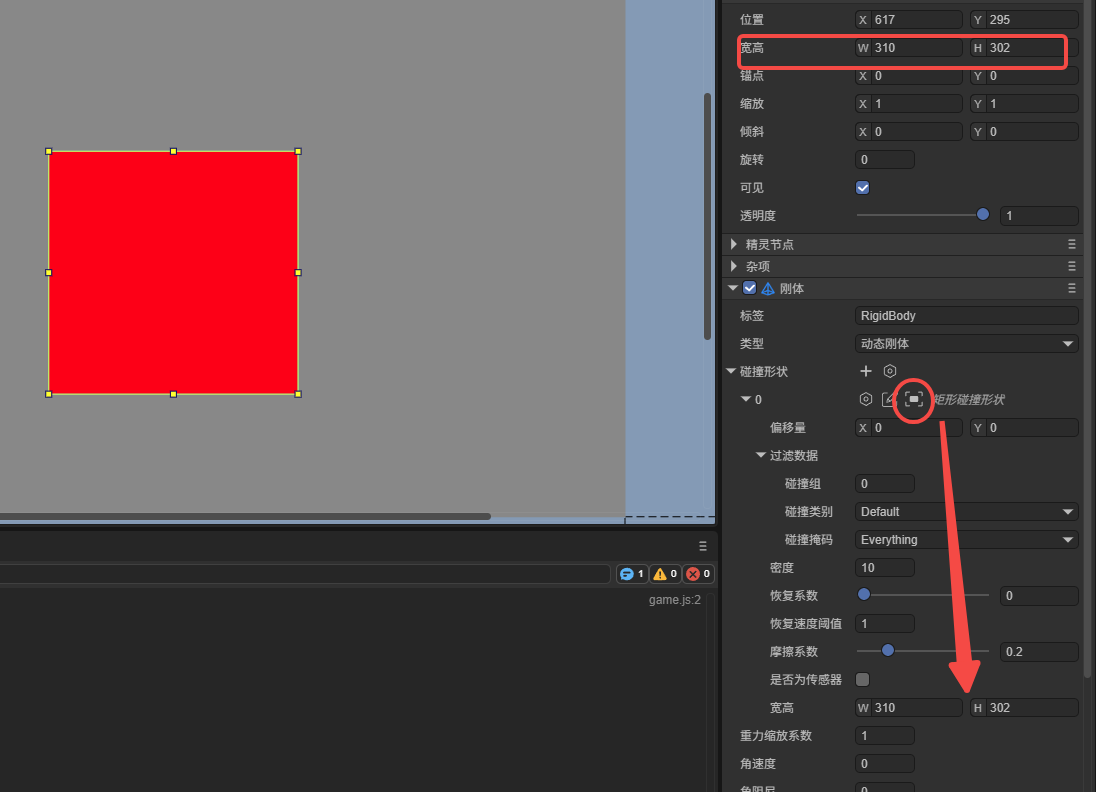The height and width of the screenshot is (792, 1096).
Task: Disable the 刚体 component checkbox
Action: pos(749,288)
